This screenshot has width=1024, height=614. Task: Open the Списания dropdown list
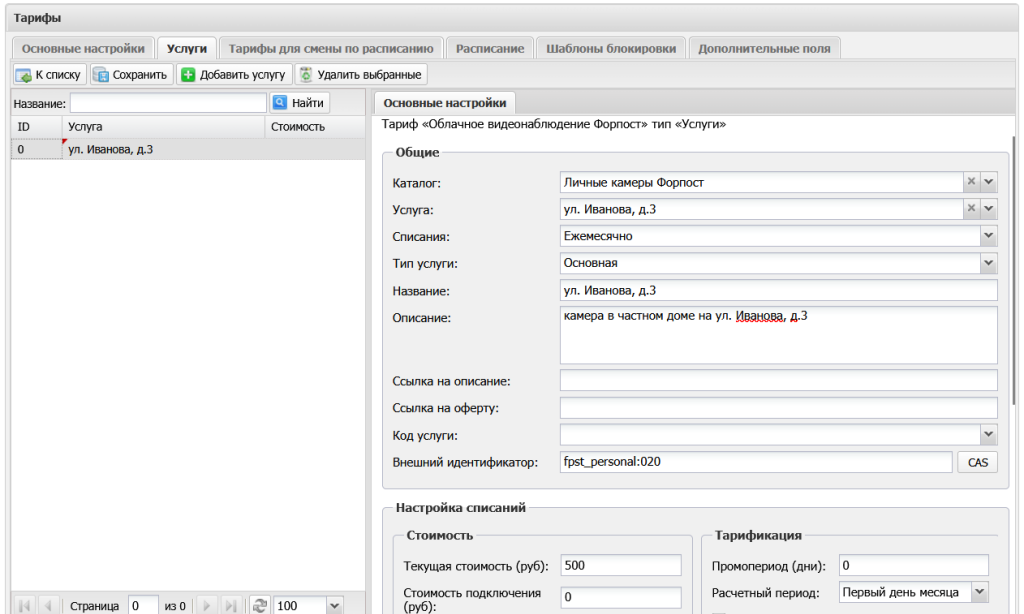pyautogui.click(x=989, y=235)
